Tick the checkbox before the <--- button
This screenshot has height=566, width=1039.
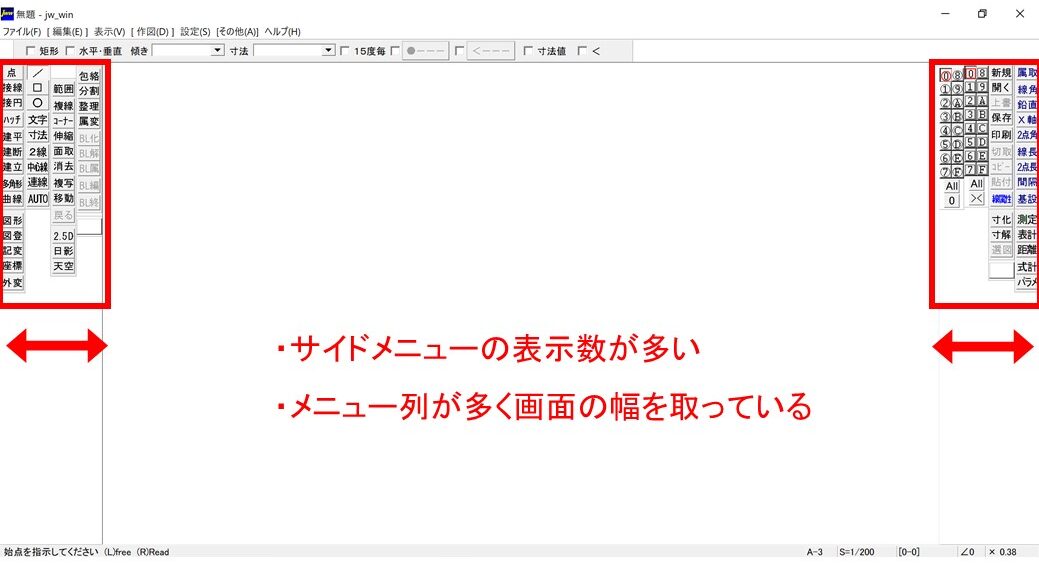[459, 51]
